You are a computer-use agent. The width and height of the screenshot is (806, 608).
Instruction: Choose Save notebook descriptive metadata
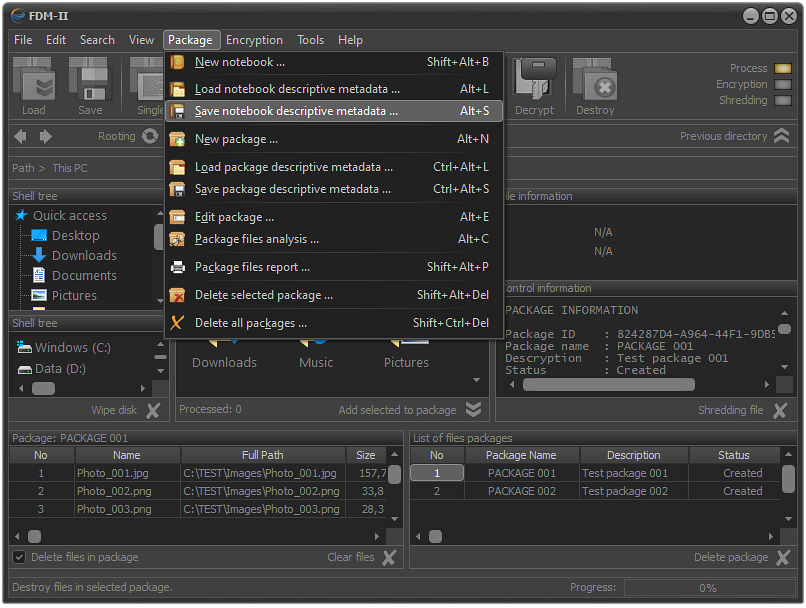(333, 111)
